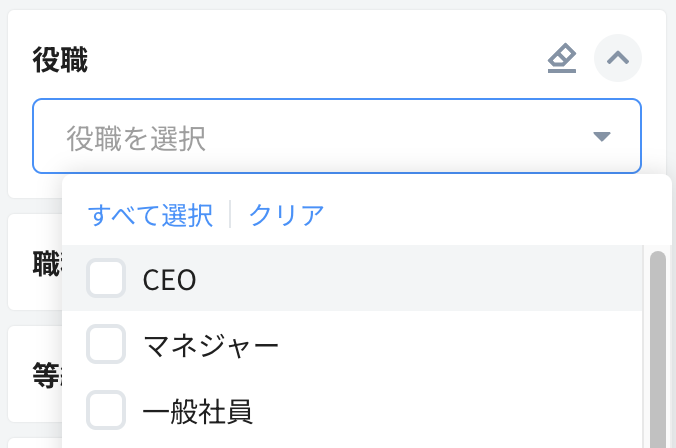Select the CEO option label text
The image size is (676, 448).
pyautogui.click(x=170, y=279)
